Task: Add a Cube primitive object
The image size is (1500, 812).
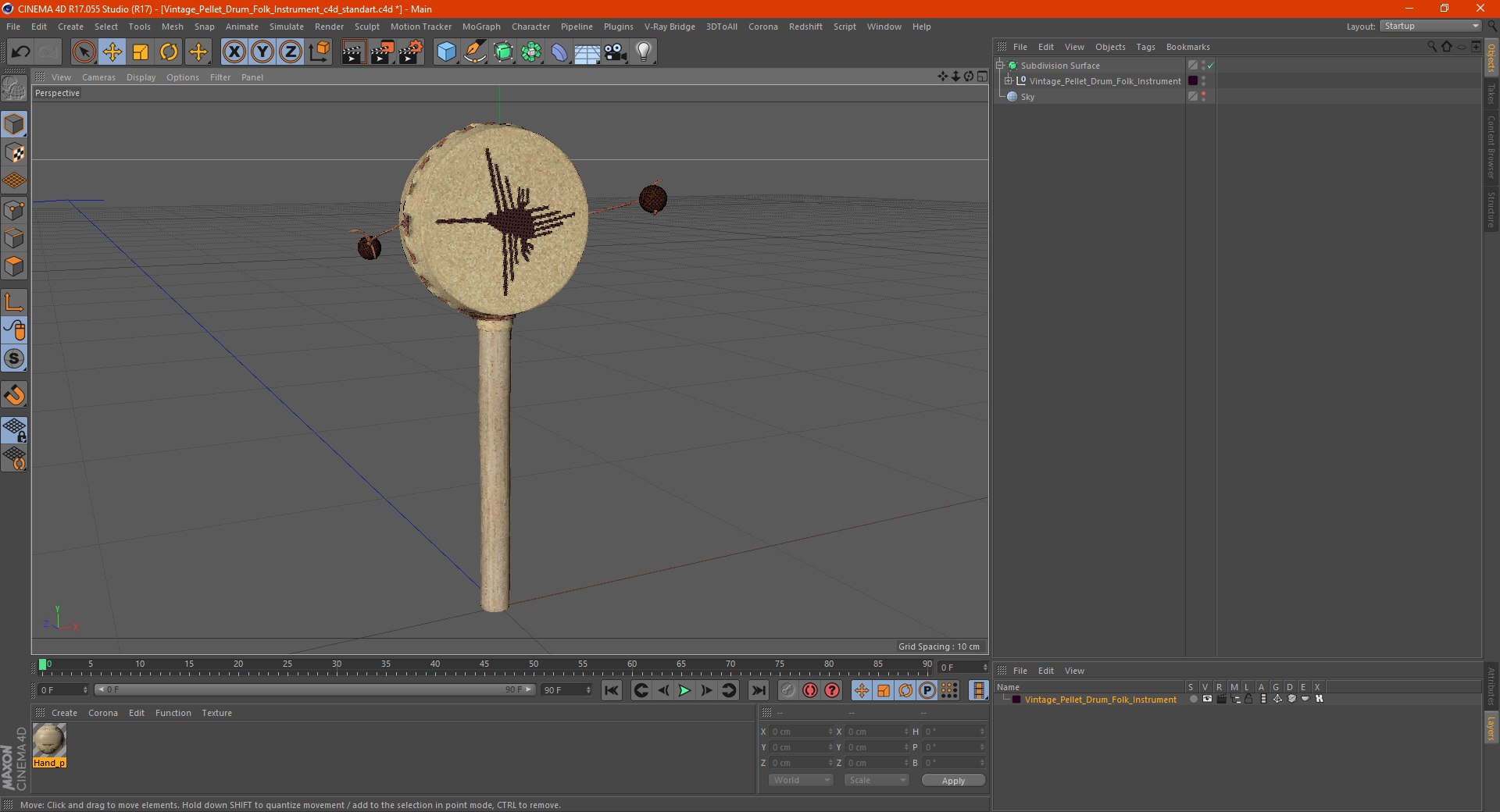Action: tap(446, 52)
